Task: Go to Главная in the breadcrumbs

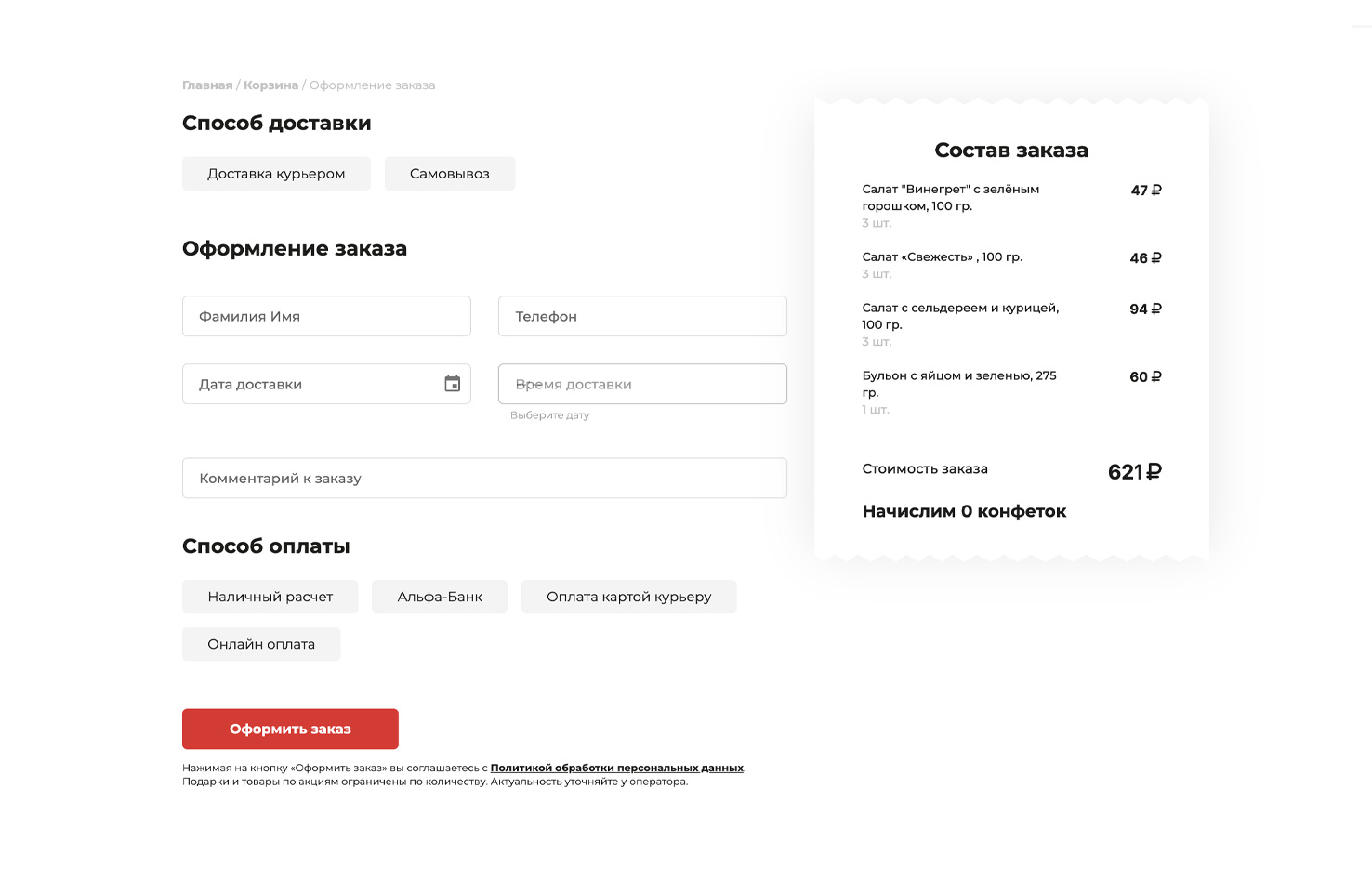Action: pyautogui.click(x=207, y=85)
